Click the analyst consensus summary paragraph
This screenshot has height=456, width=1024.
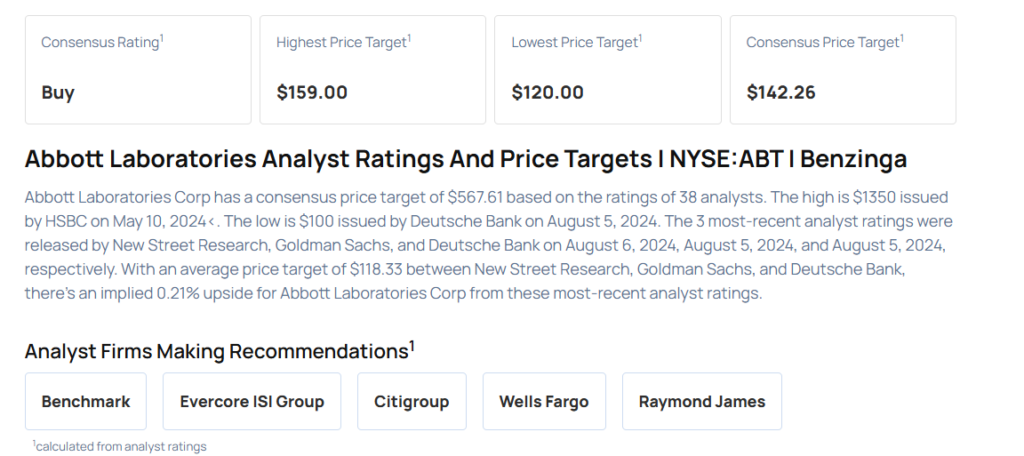click(488, 243)
